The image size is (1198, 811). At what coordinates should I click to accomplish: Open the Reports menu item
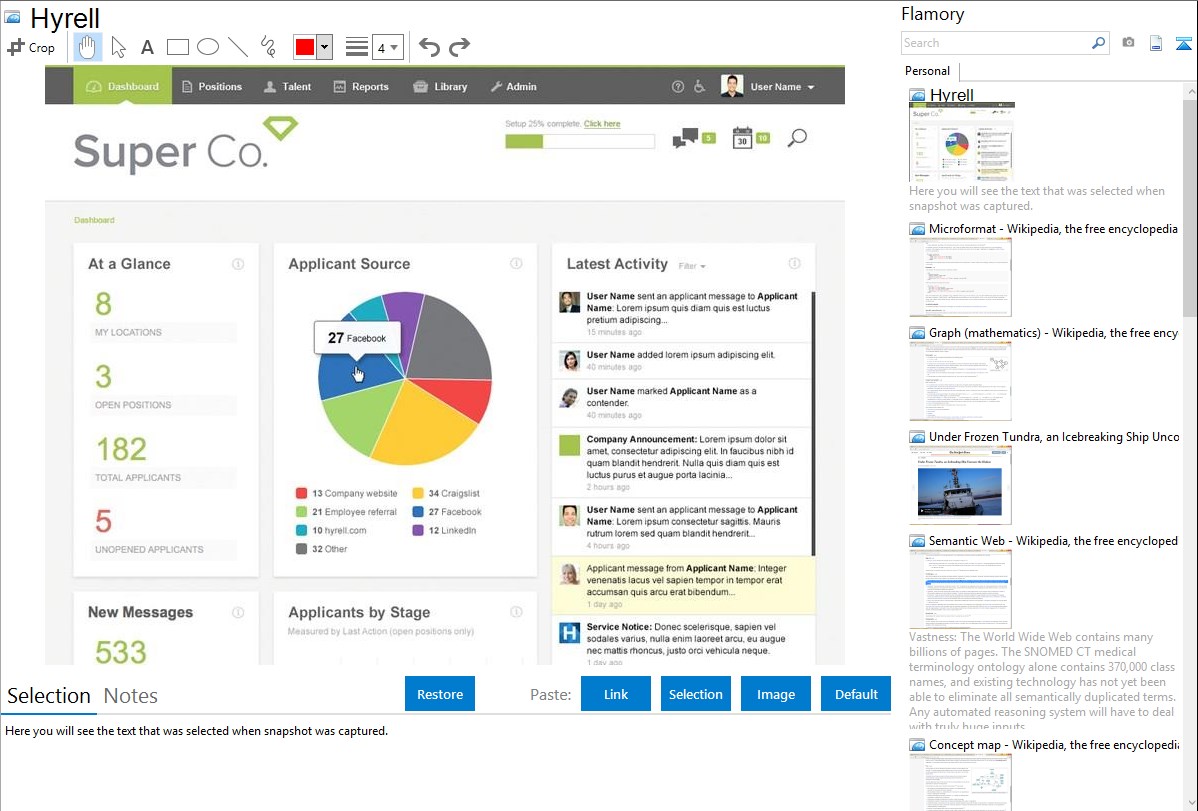click(361, 86)
